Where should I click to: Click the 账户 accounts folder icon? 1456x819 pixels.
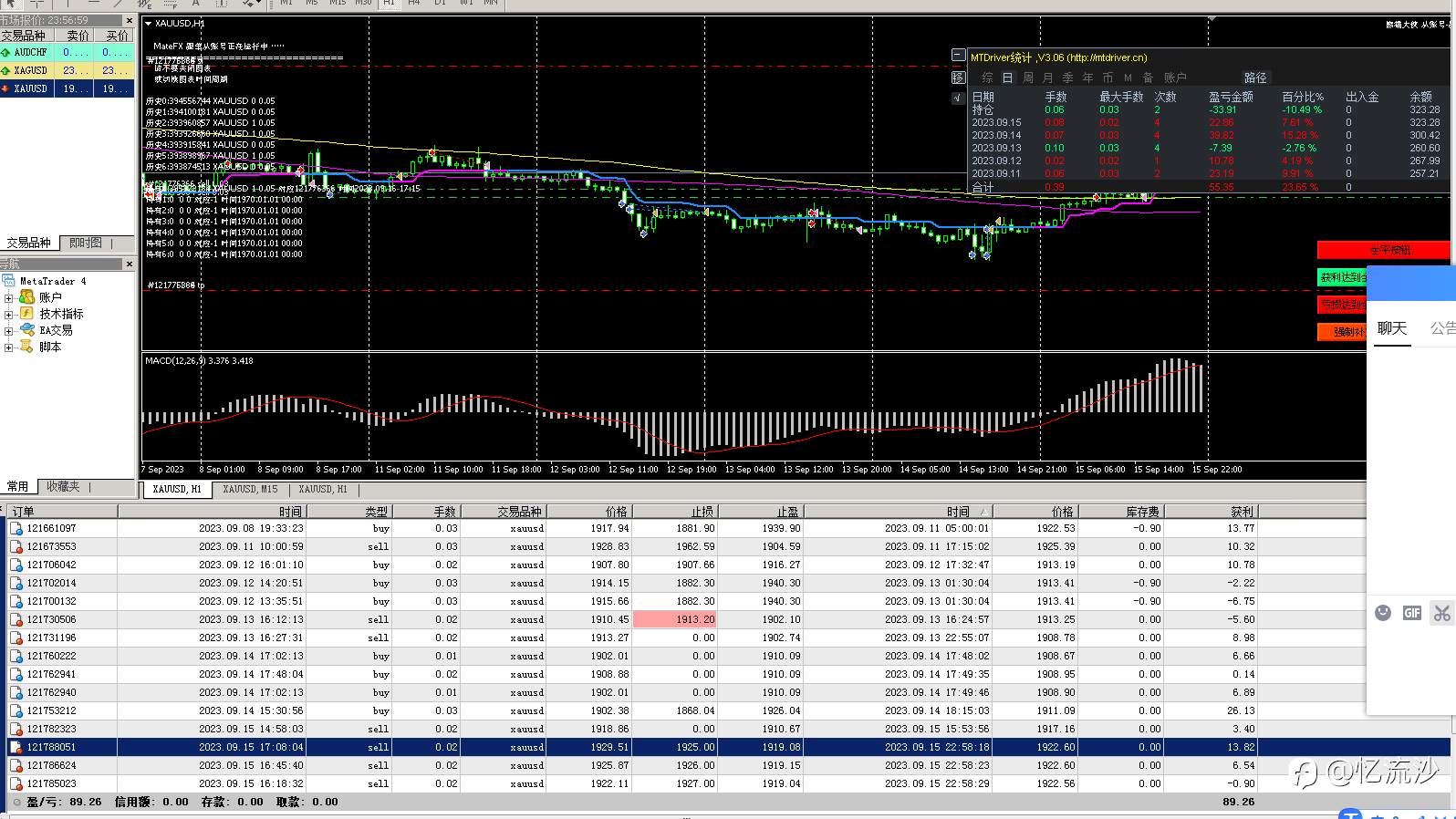click(27, 297)
